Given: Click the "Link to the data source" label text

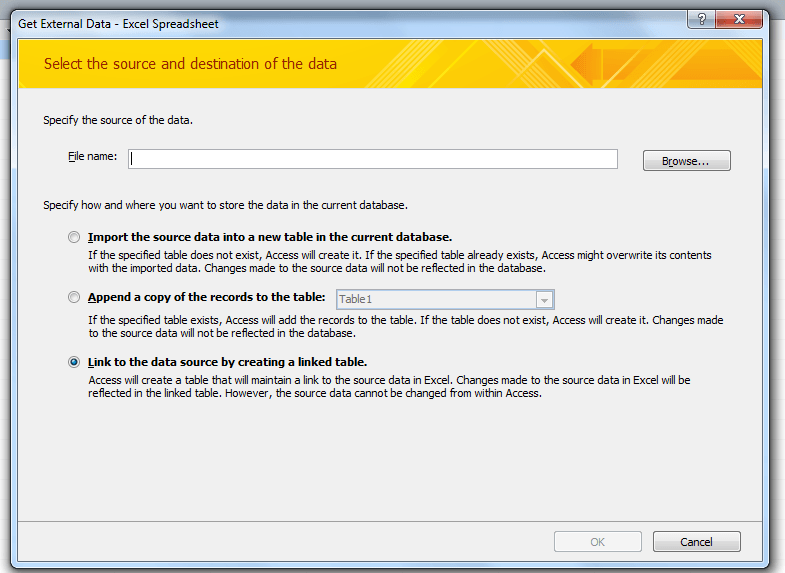Looking at the screenshot, I should [227, 362].
